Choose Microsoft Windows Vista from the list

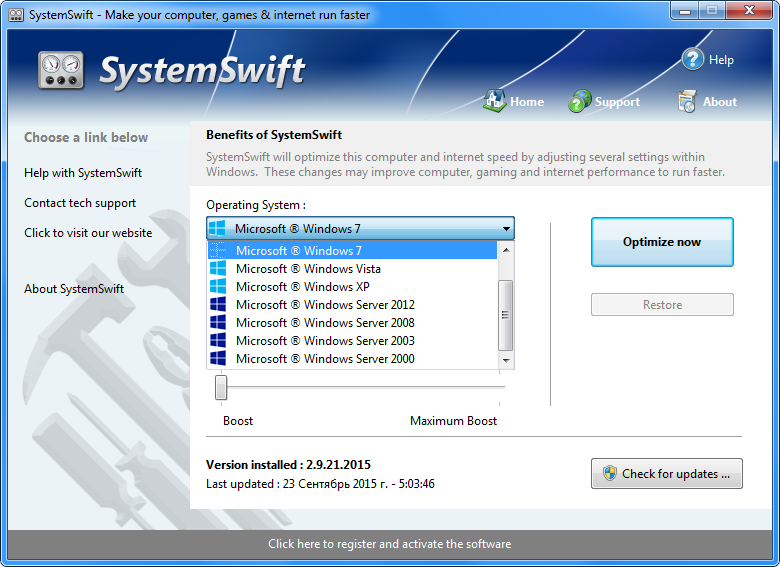tap(352, 269)
